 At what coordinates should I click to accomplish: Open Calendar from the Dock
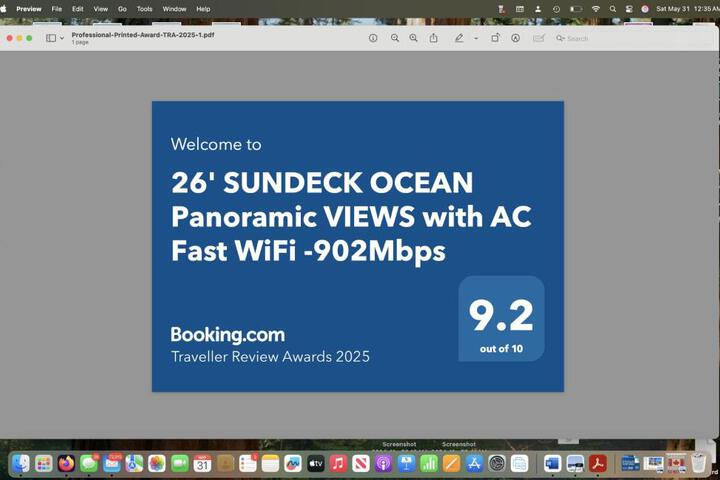point(202,463)
